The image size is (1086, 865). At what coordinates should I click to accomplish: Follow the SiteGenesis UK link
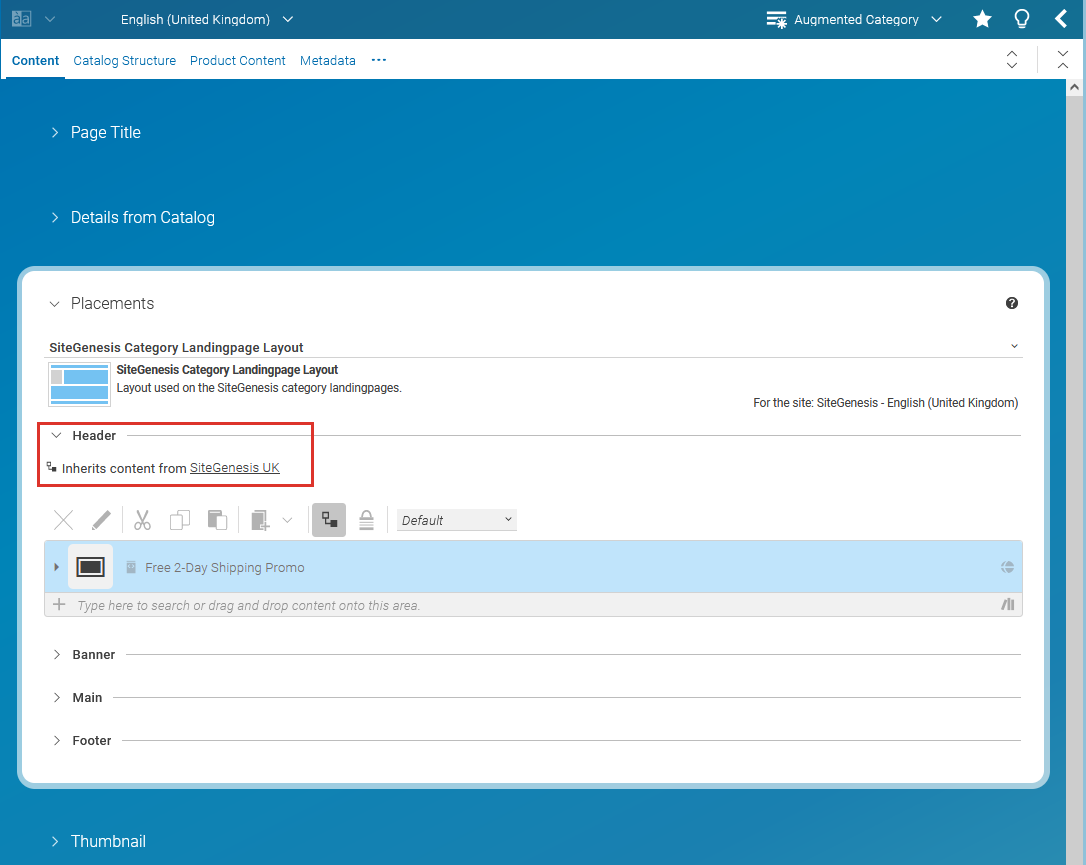(x=235, y=468)
